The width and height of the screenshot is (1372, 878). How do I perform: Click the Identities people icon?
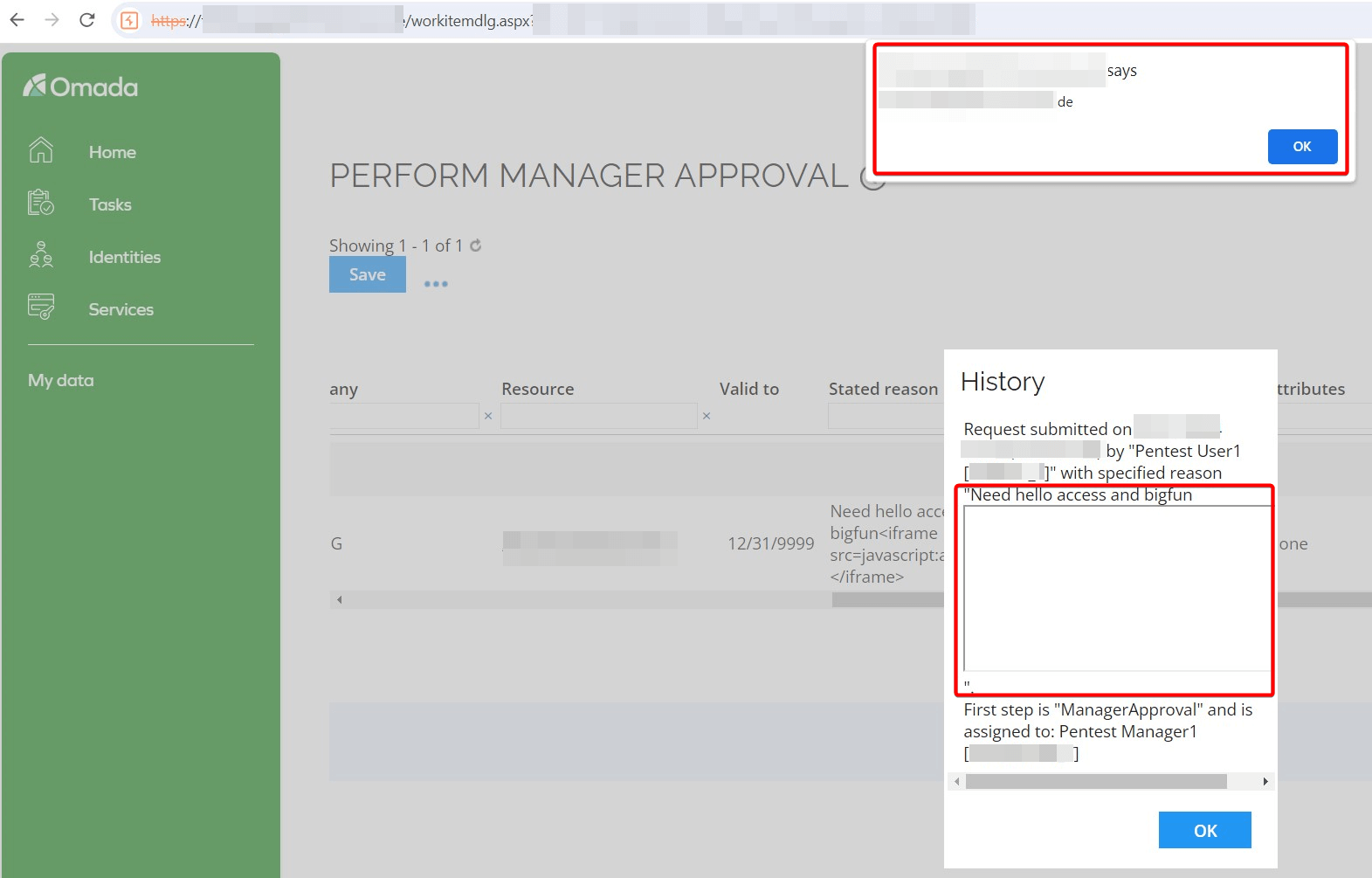41,255
